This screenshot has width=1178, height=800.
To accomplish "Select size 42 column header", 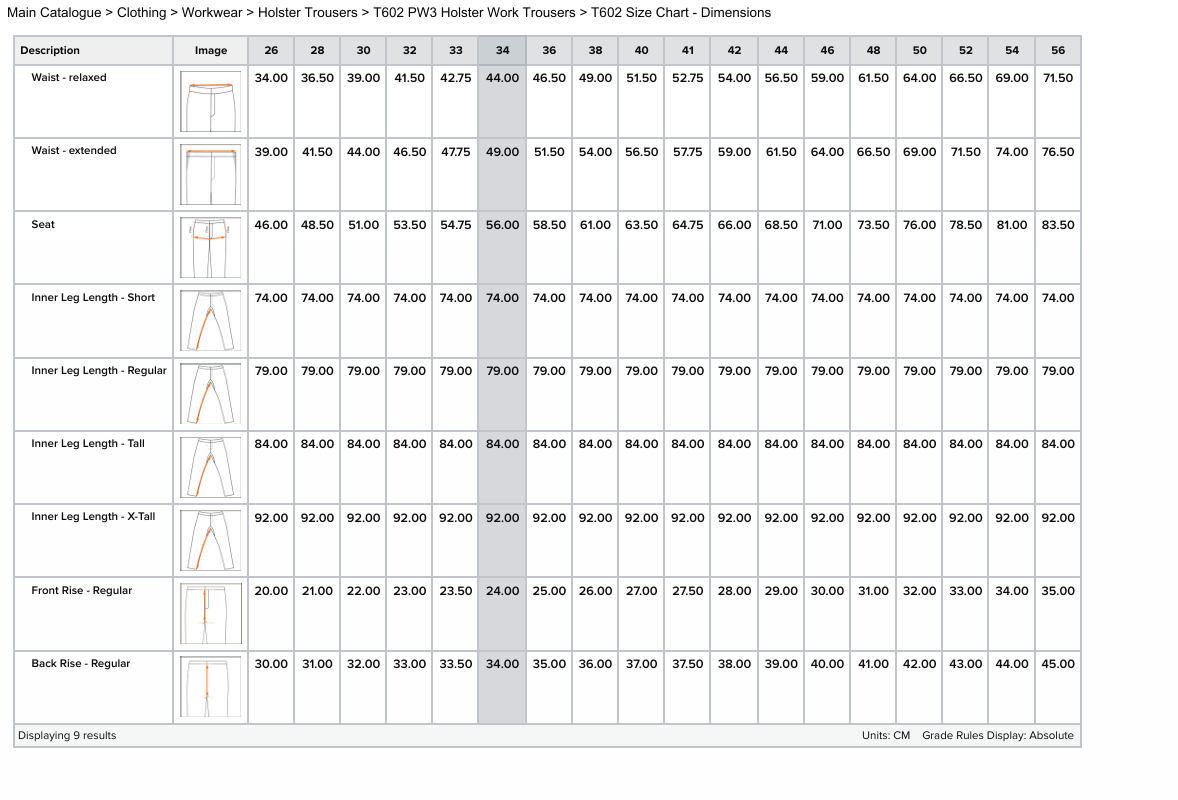I will pyautogui.click(x=734, y=50).
